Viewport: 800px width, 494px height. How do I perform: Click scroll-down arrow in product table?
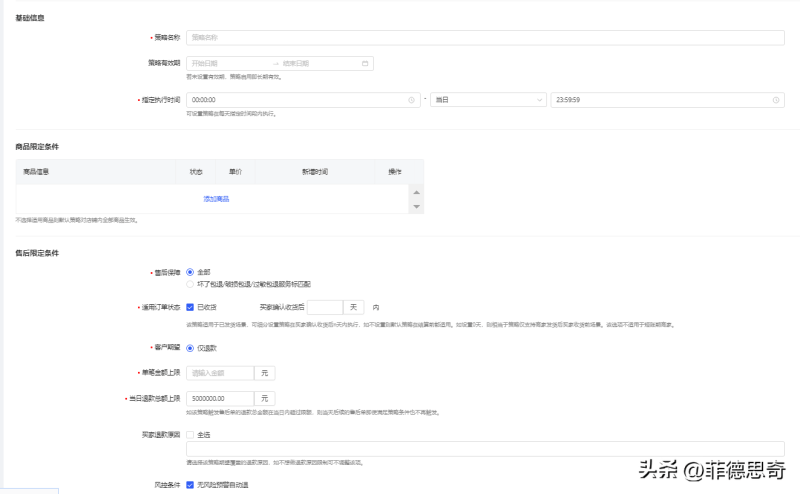(x=417, y=206)
